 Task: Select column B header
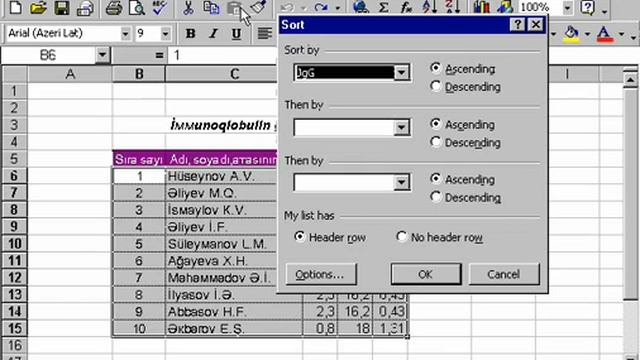pyautogui.click(x=139, y=74)
